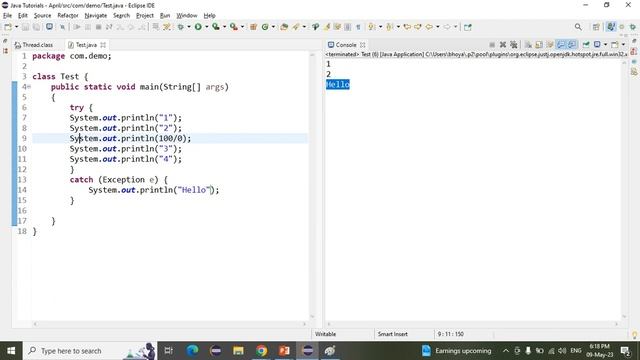Viewport: 640px width, 360px height.
Task: Click the New Java Package icon
Action: 253,27
